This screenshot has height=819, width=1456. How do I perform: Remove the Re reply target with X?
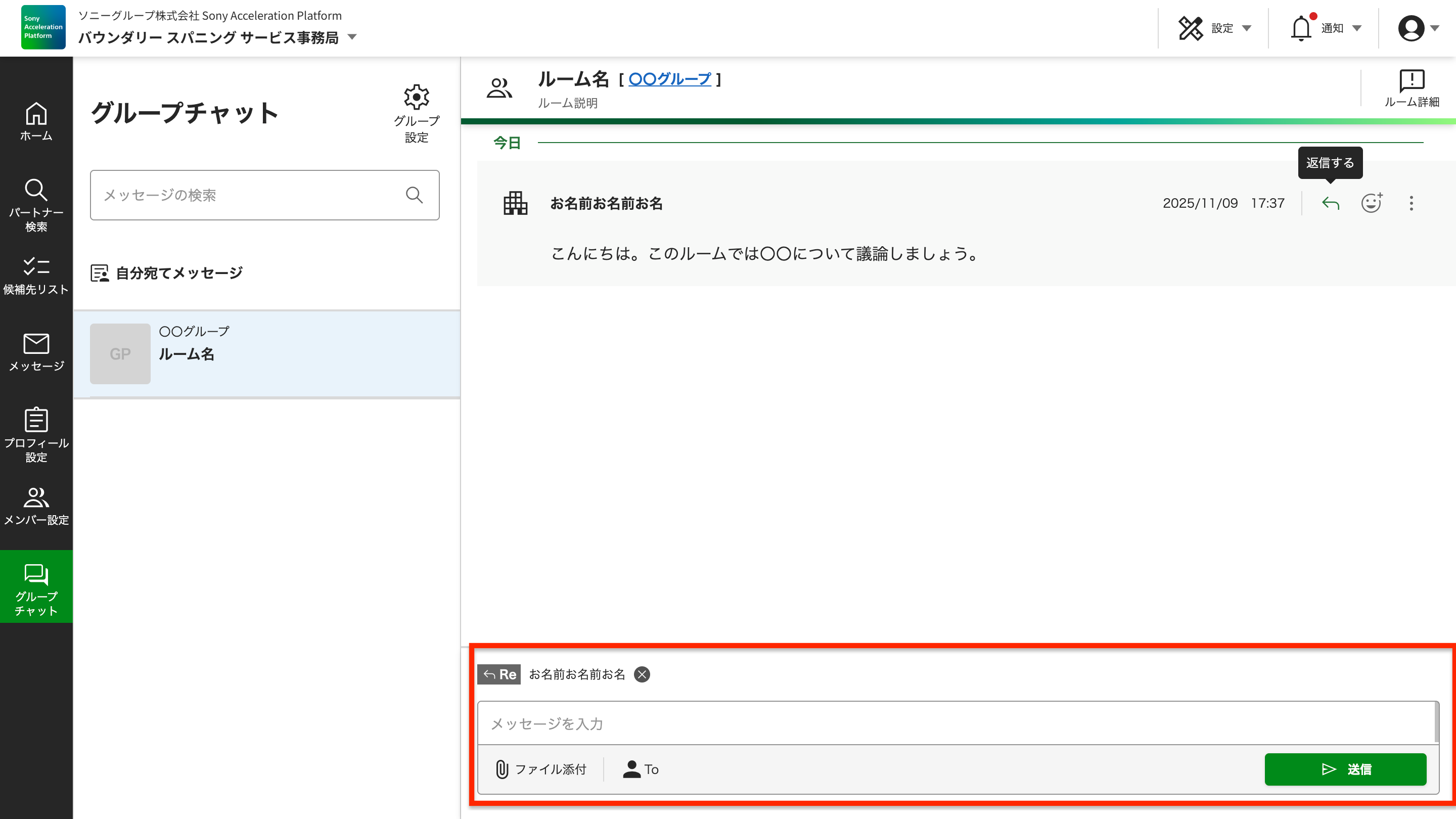coord(642,674)
